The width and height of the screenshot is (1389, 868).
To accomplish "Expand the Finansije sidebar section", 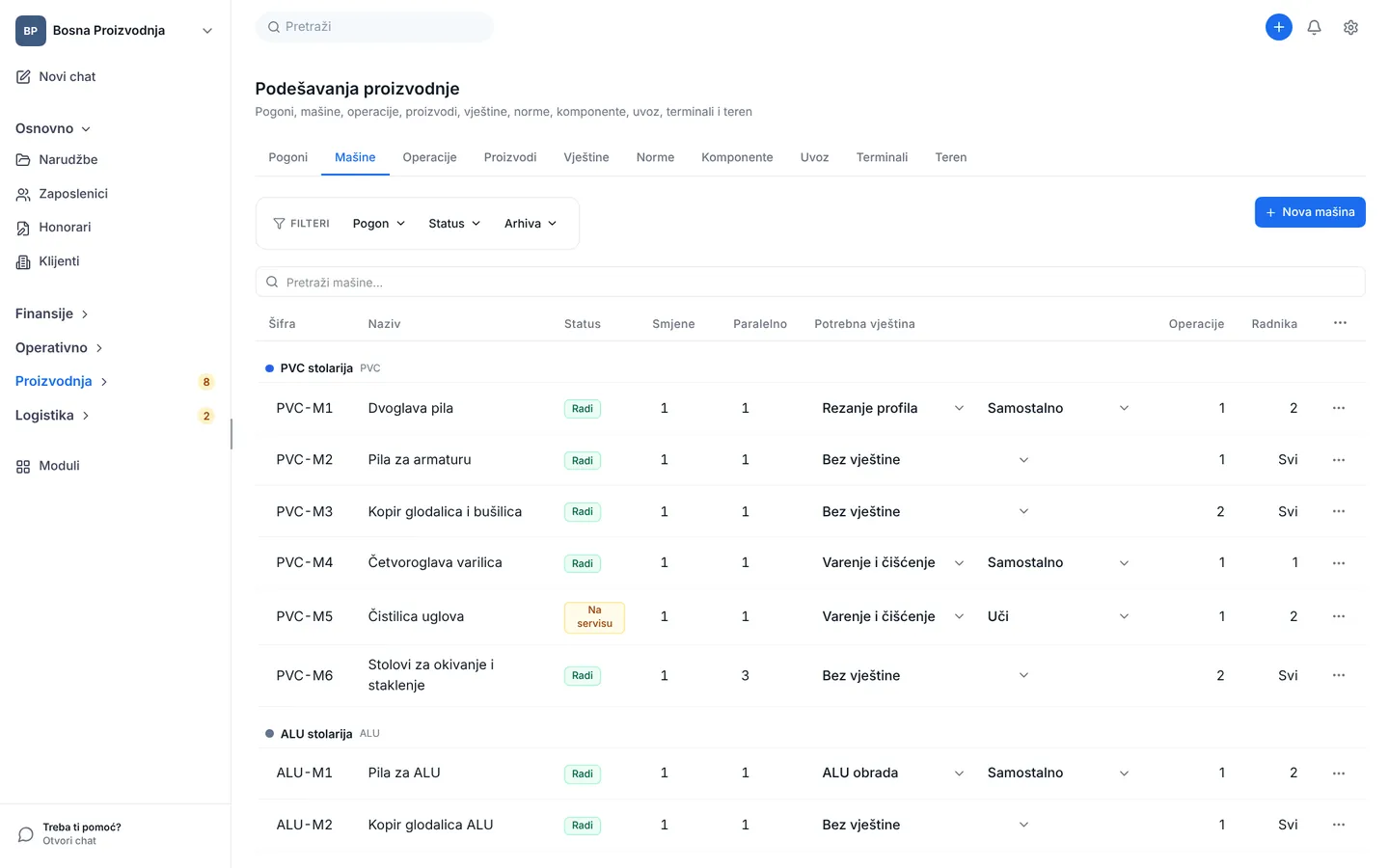I will pyautogui.click(x=52, y=314).
